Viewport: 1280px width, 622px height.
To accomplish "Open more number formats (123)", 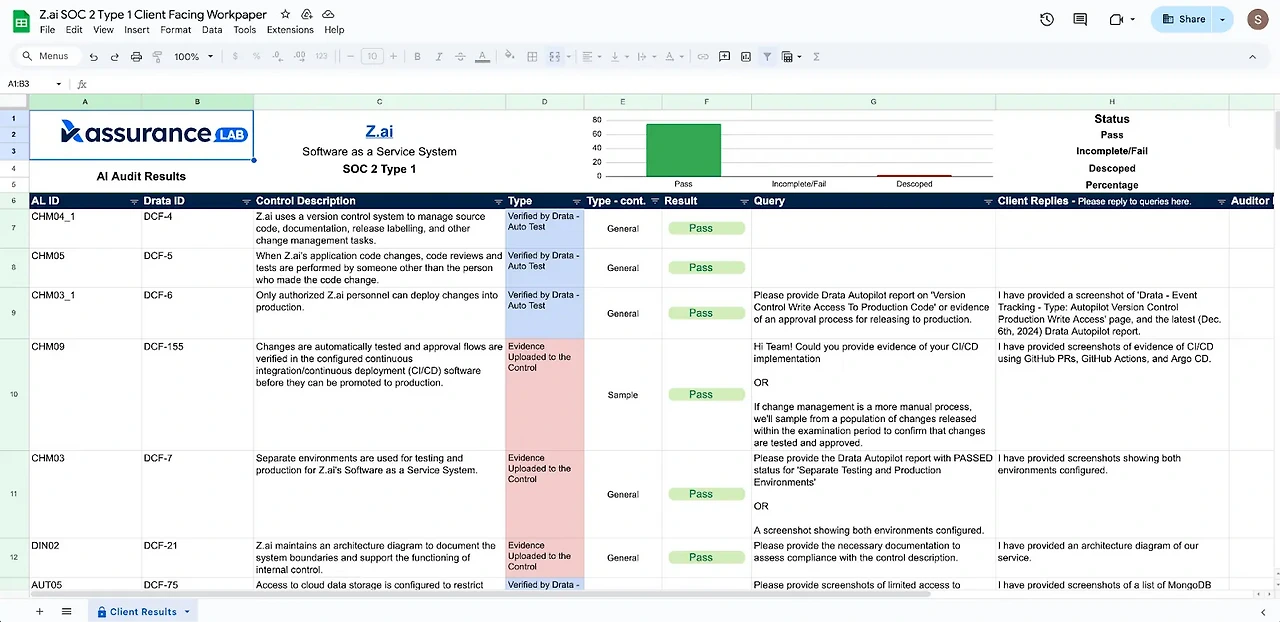I will (x=321, y=57).
